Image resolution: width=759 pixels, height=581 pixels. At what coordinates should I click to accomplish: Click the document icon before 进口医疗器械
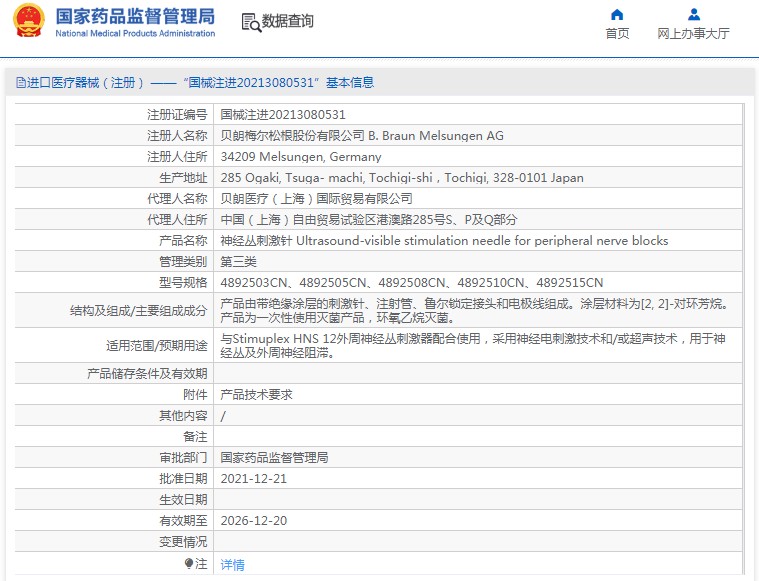21,83
